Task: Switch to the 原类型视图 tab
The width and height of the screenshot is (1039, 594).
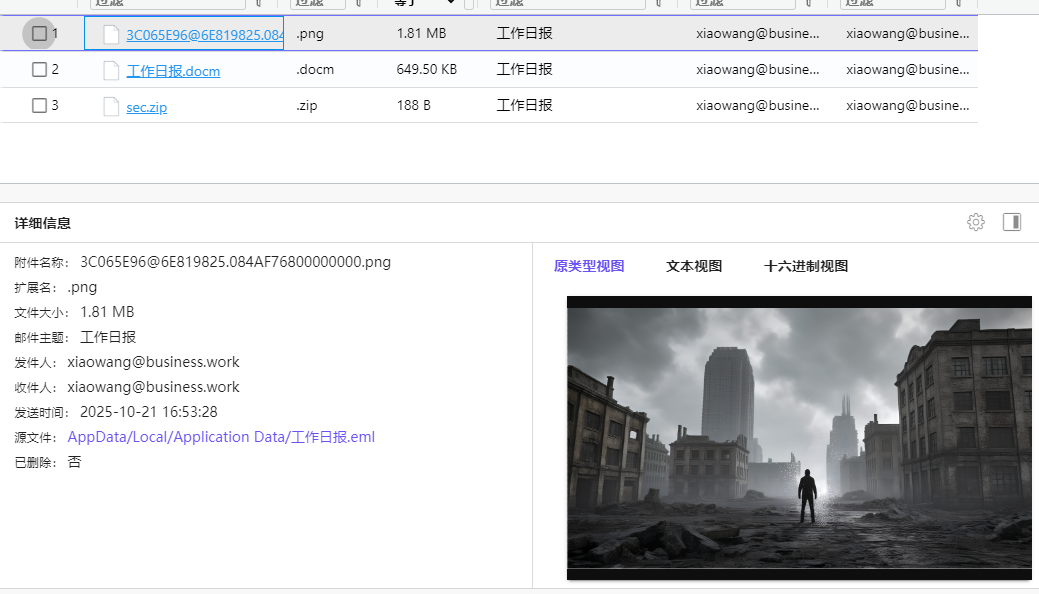Action: tap(589, 266)
